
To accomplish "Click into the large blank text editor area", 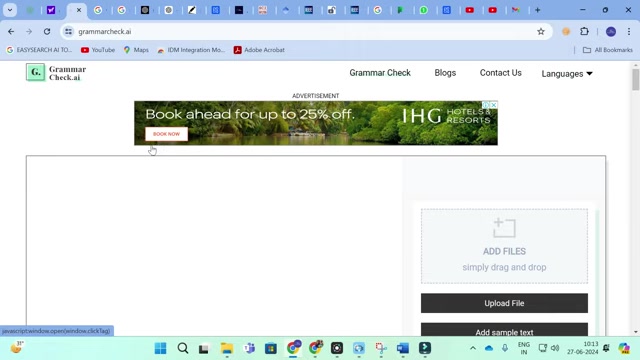I will point(214,245).
